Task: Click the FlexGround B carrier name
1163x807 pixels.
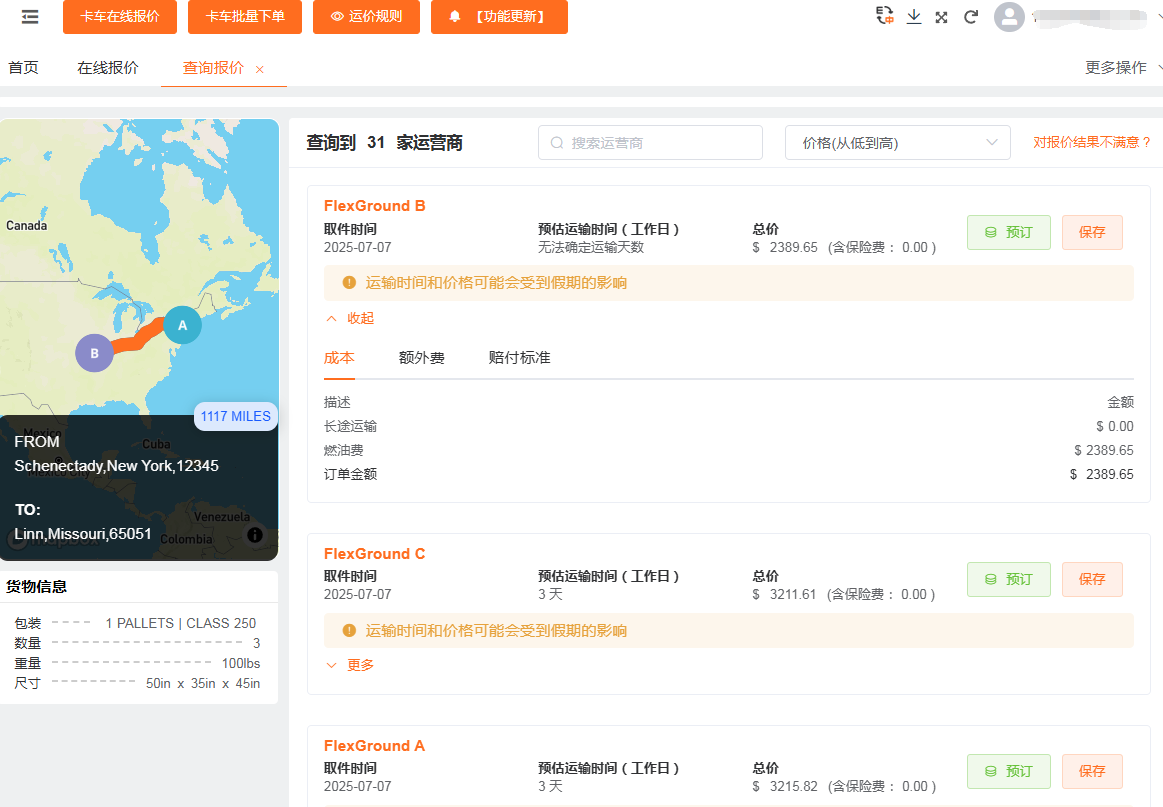Action: pos(375,205)
